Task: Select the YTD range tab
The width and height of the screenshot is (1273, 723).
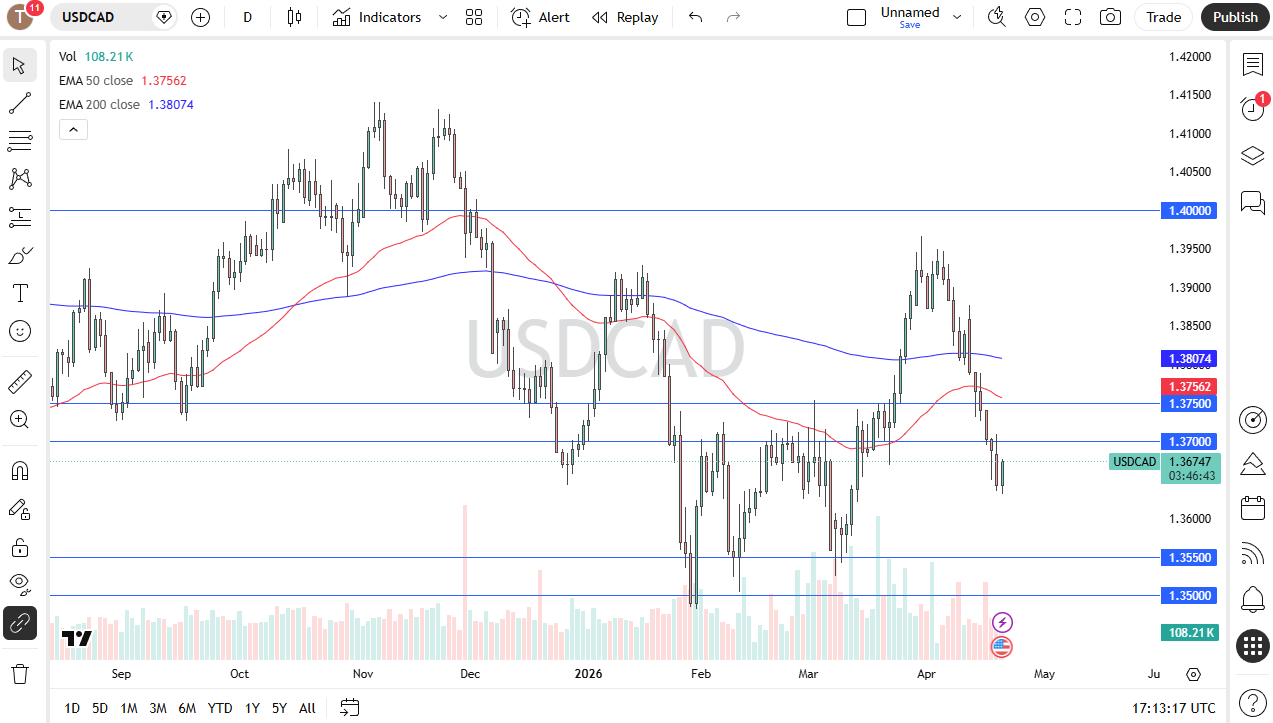Action: click(x=219, y=708)
